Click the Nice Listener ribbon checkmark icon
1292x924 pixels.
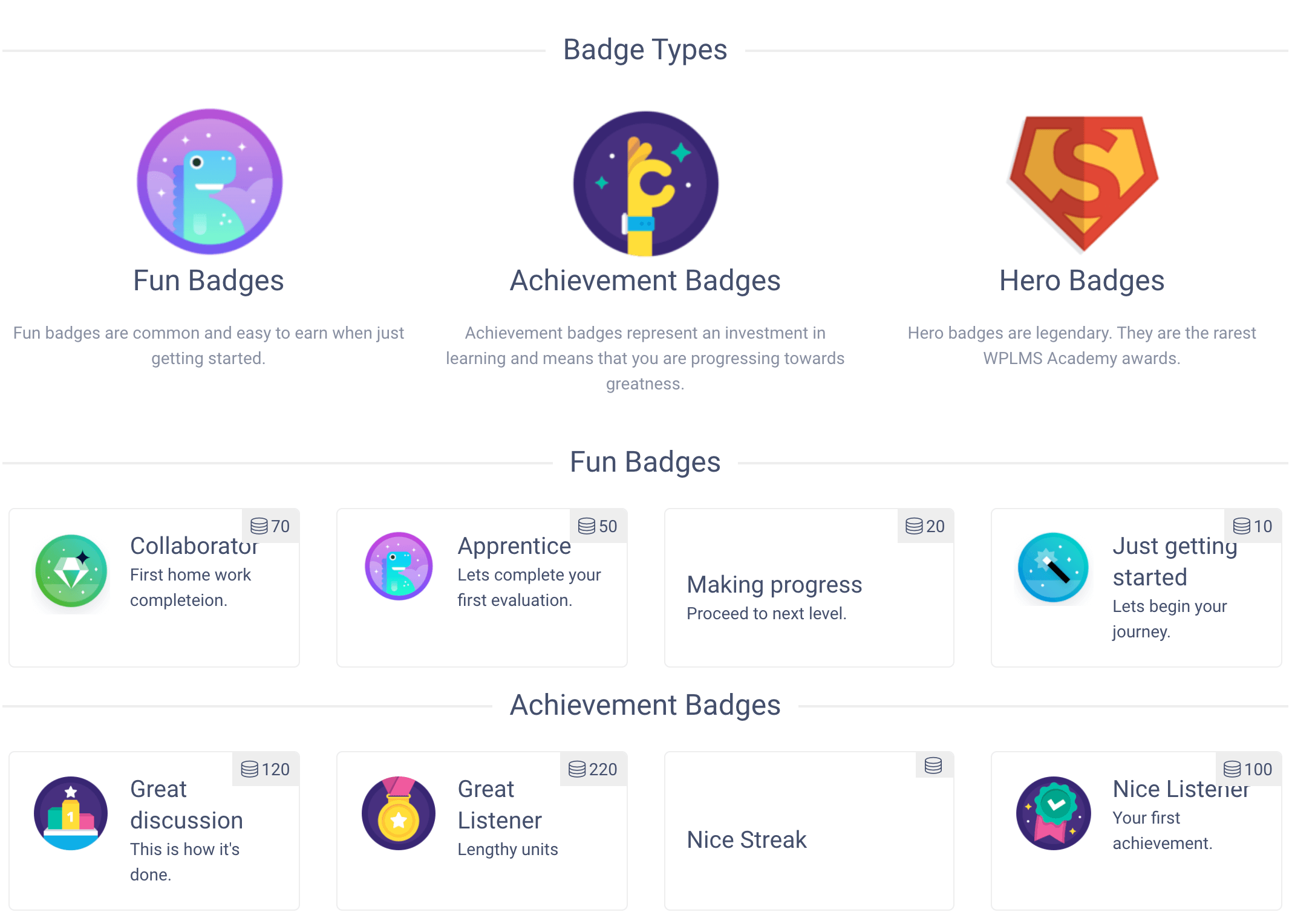1054,813
